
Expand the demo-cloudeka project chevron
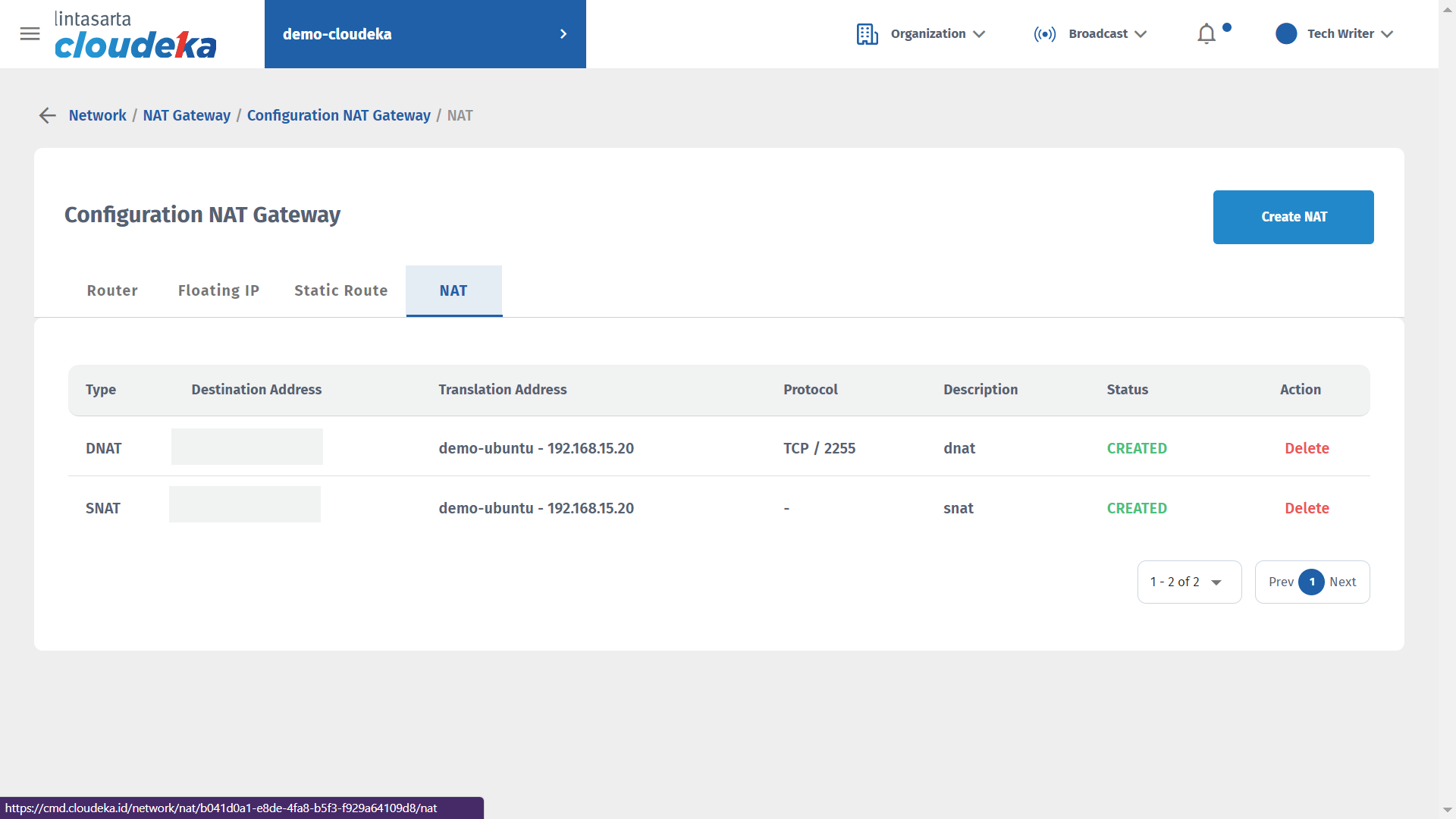(563, 34)
